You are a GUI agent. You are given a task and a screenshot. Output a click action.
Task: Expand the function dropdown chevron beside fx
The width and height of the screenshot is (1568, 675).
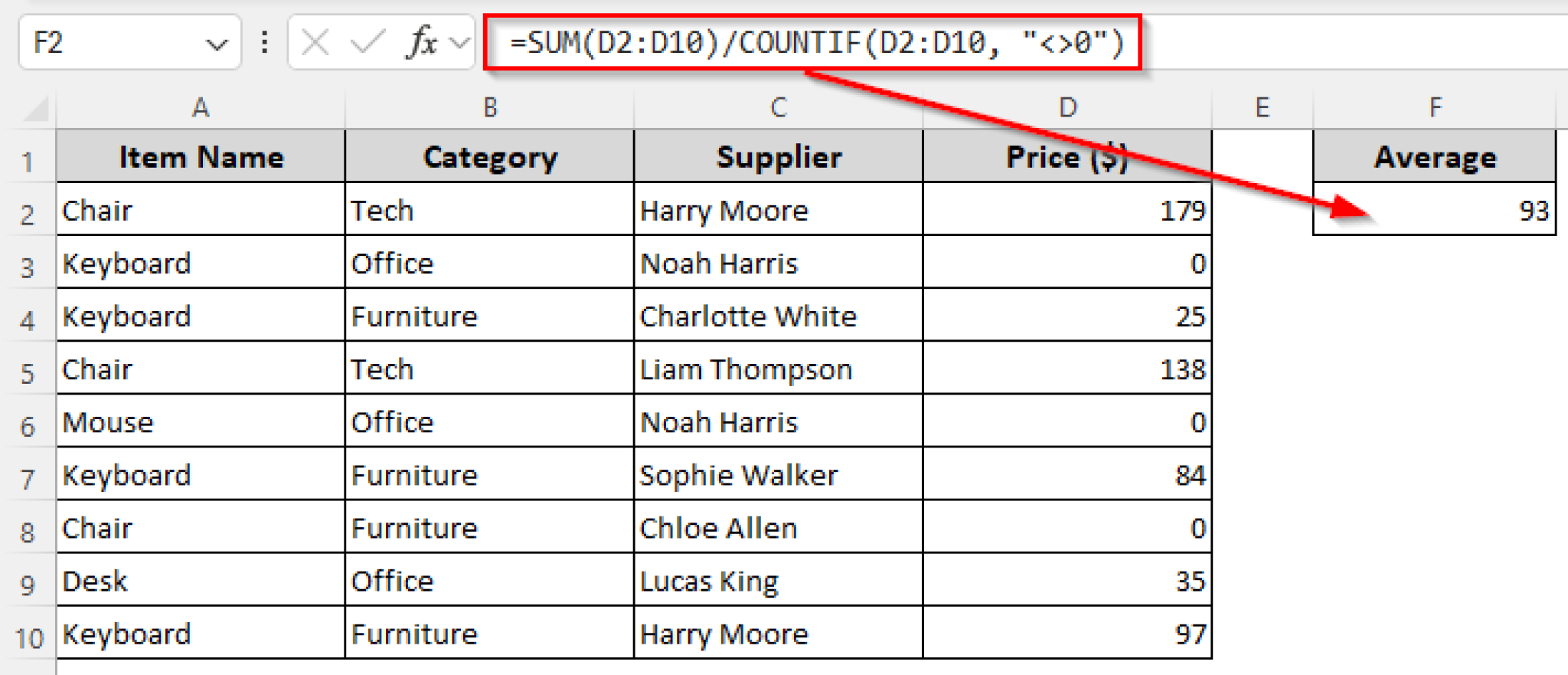(459, 43)
